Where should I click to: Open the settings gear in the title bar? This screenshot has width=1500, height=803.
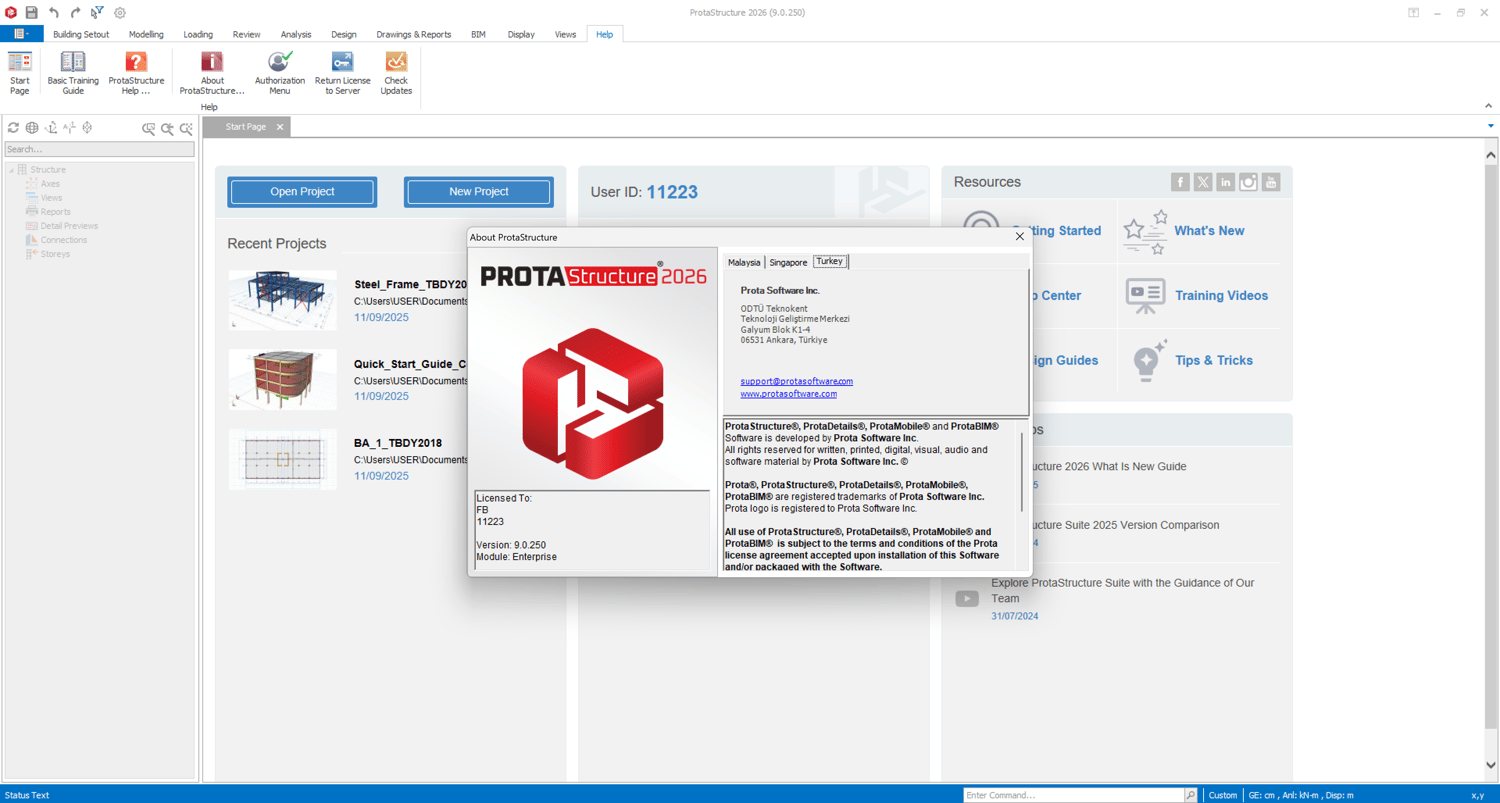click(120, 13)
